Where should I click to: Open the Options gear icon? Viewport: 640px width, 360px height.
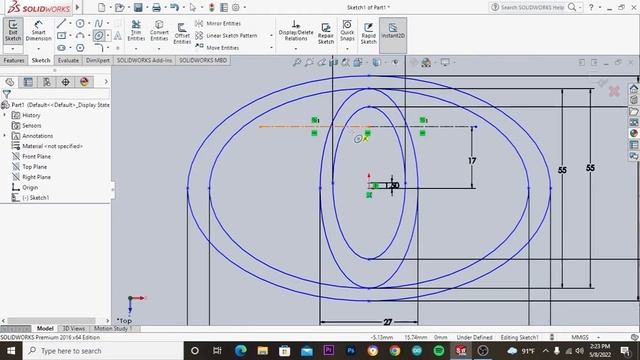click(x=236, y=7)
